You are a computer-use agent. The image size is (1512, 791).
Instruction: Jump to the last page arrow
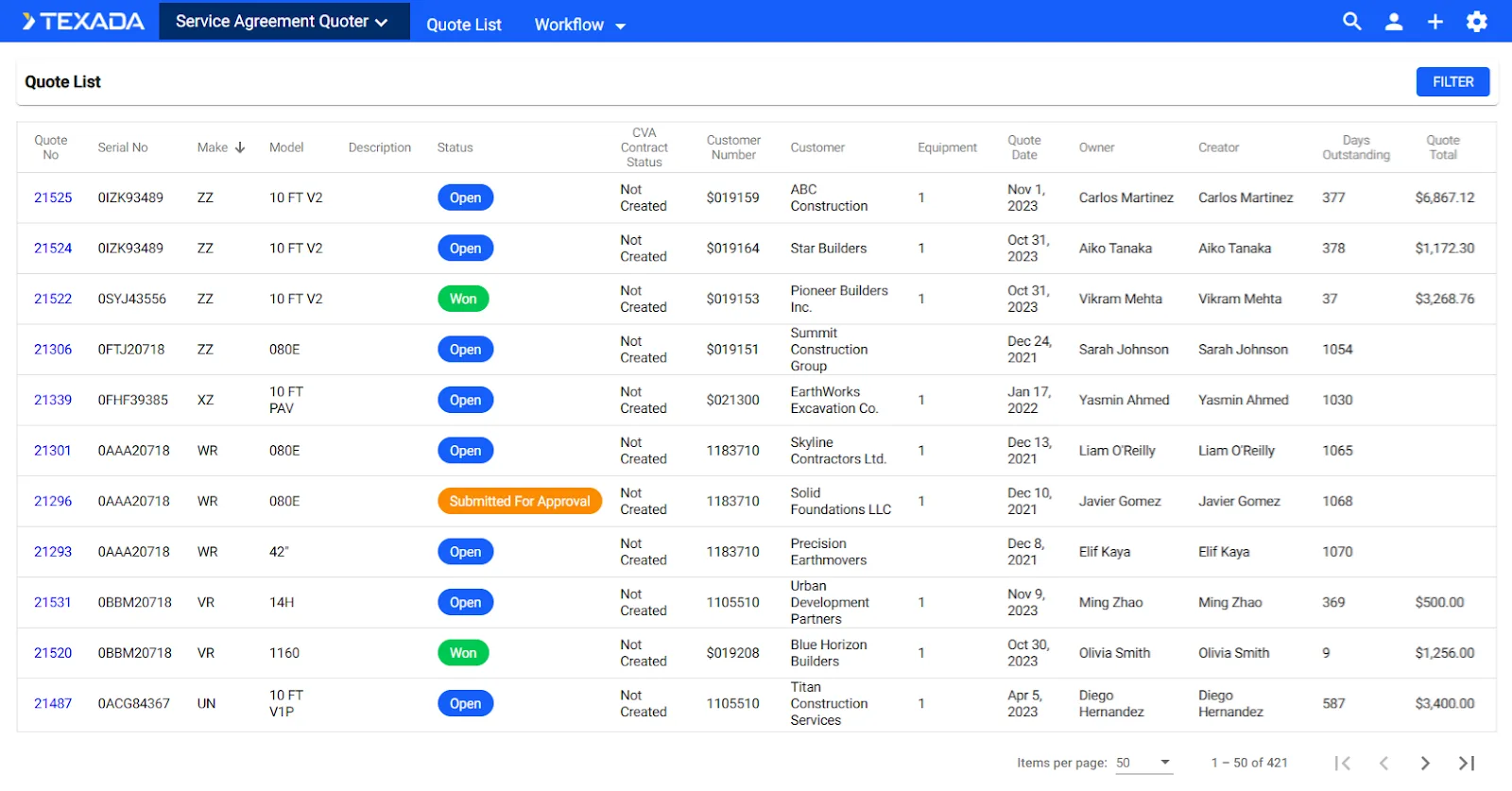1467,763
